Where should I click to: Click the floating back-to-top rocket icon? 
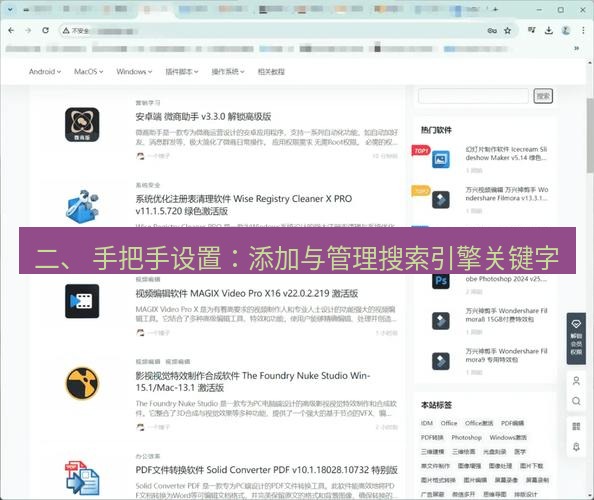(x=576, y=447)
